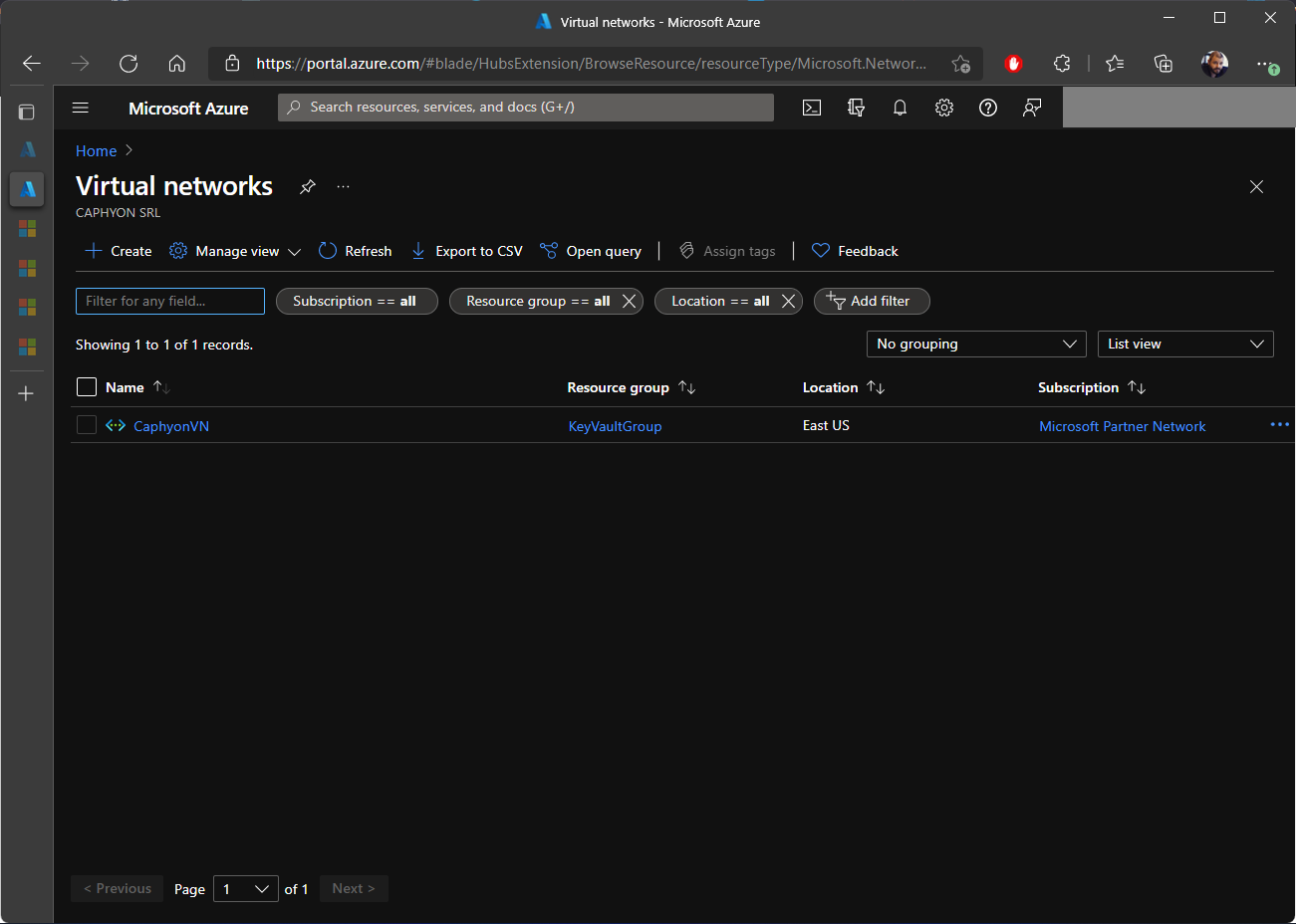Close the Virtual networks blade
The height and width of the screenshot is (924, 1296).
click(x=1256, y=187)
